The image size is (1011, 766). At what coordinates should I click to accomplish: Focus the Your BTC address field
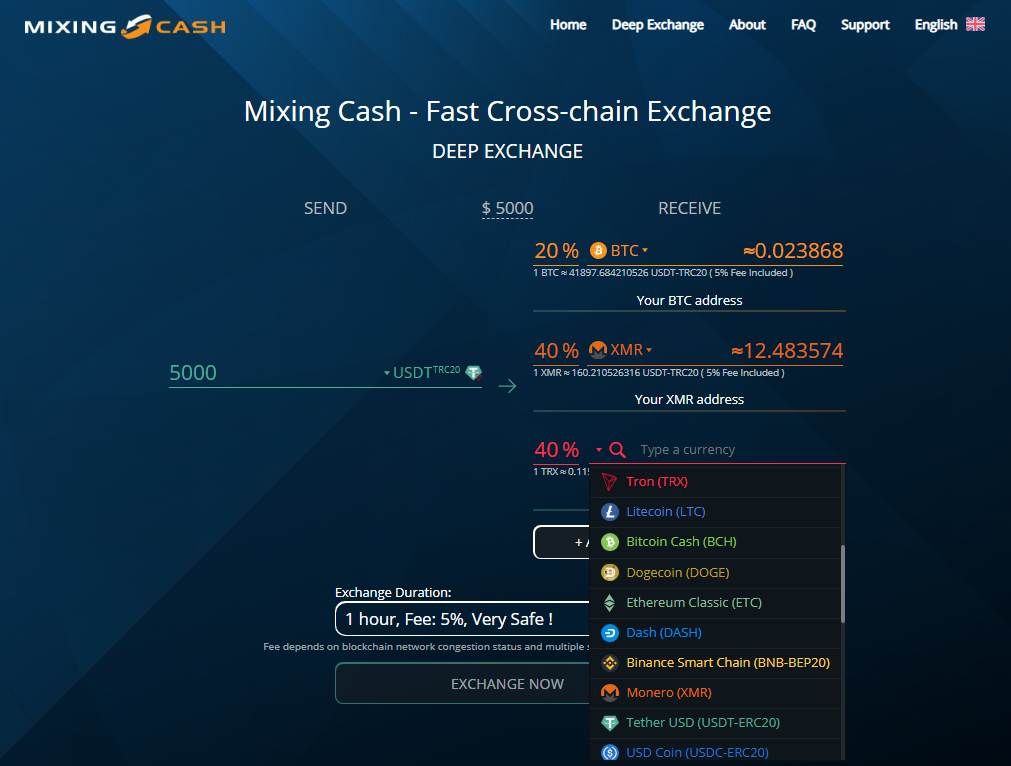(689, 300)
